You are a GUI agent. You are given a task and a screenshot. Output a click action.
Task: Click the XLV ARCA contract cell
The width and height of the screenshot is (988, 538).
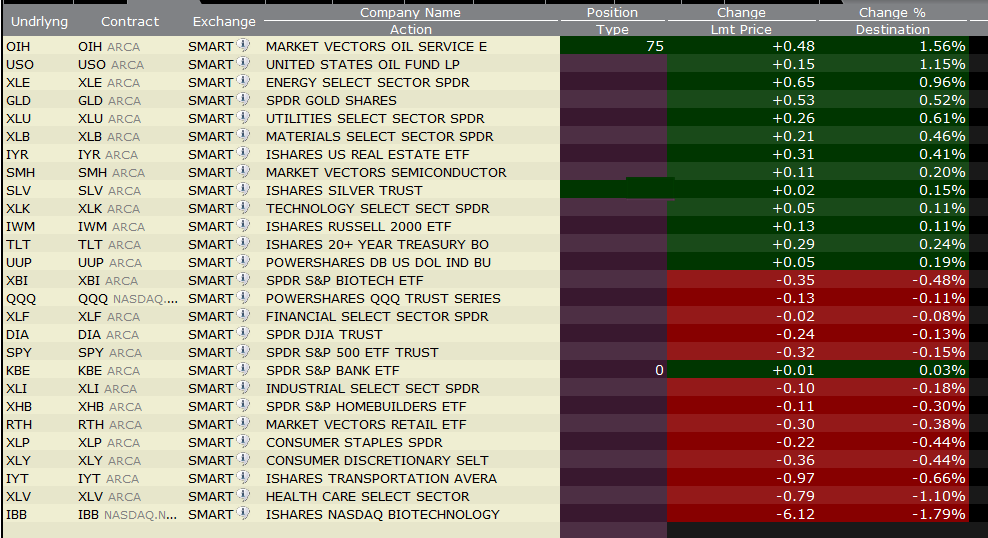[x=109, y=497]
